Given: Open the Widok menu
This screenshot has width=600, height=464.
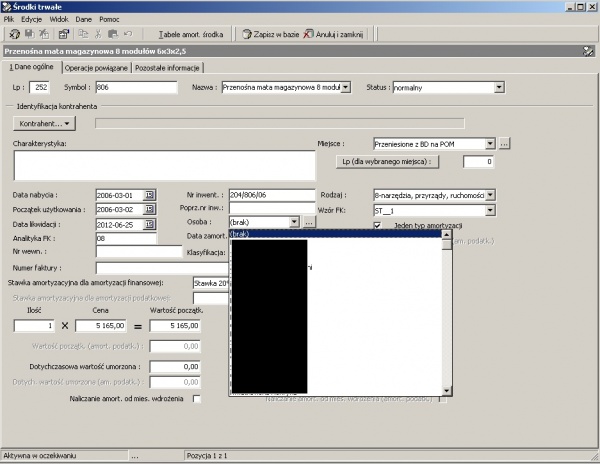Looking at the screenshot, I should [x=59, y=19].
